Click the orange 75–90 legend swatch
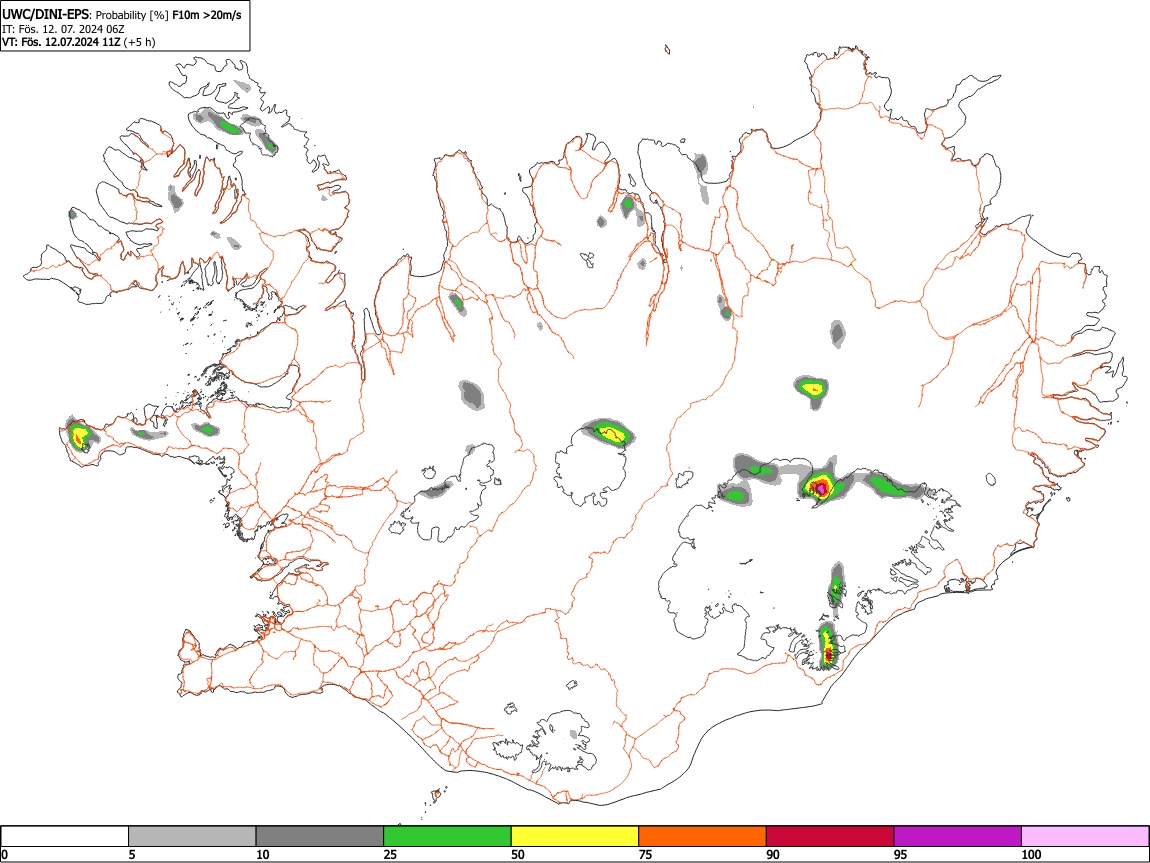The width and height of the screenshot is (1150, 863). 703,837
